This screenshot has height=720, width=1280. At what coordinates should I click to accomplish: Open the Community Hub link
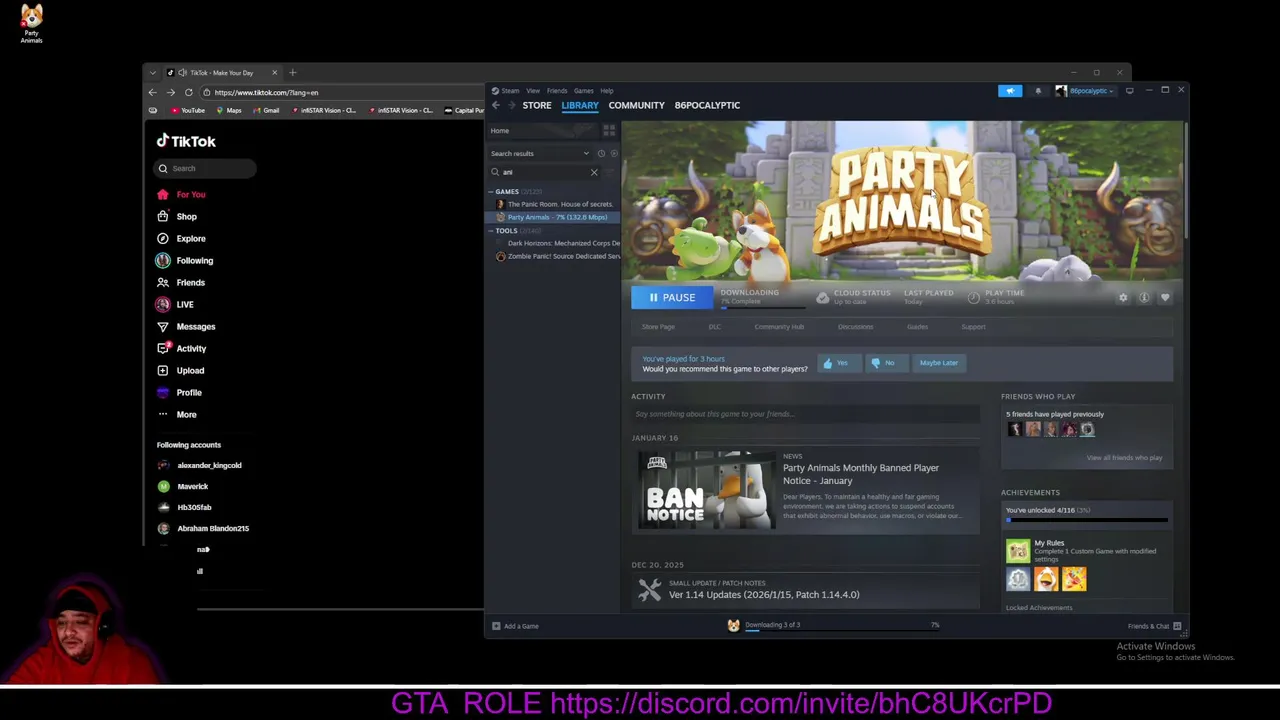click(x=779, y=327)
